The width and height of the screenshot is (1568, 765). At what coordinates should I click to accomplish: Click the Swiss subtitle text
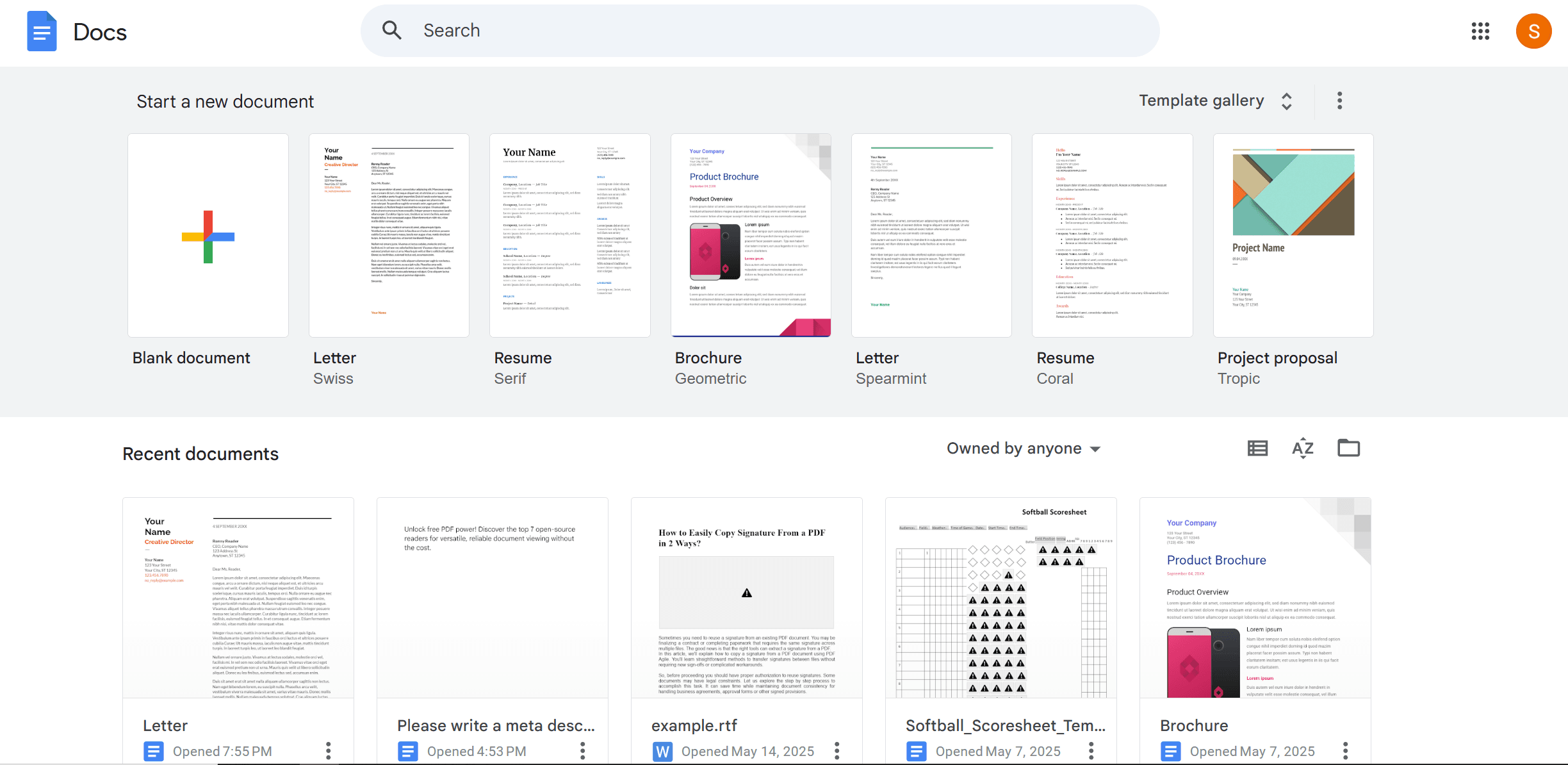point(333,379)
